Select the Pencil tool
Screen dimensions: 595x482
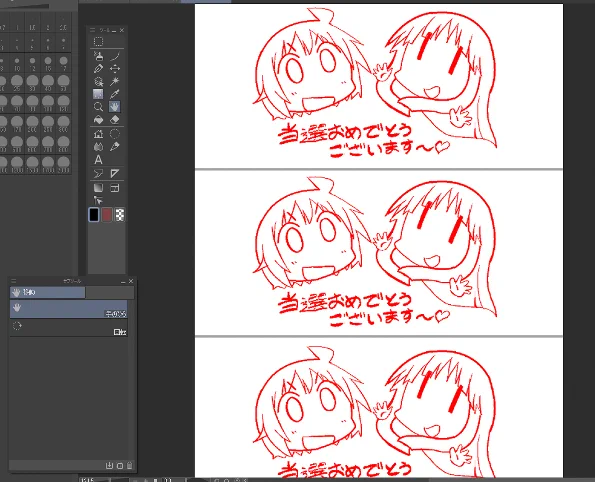98,69
